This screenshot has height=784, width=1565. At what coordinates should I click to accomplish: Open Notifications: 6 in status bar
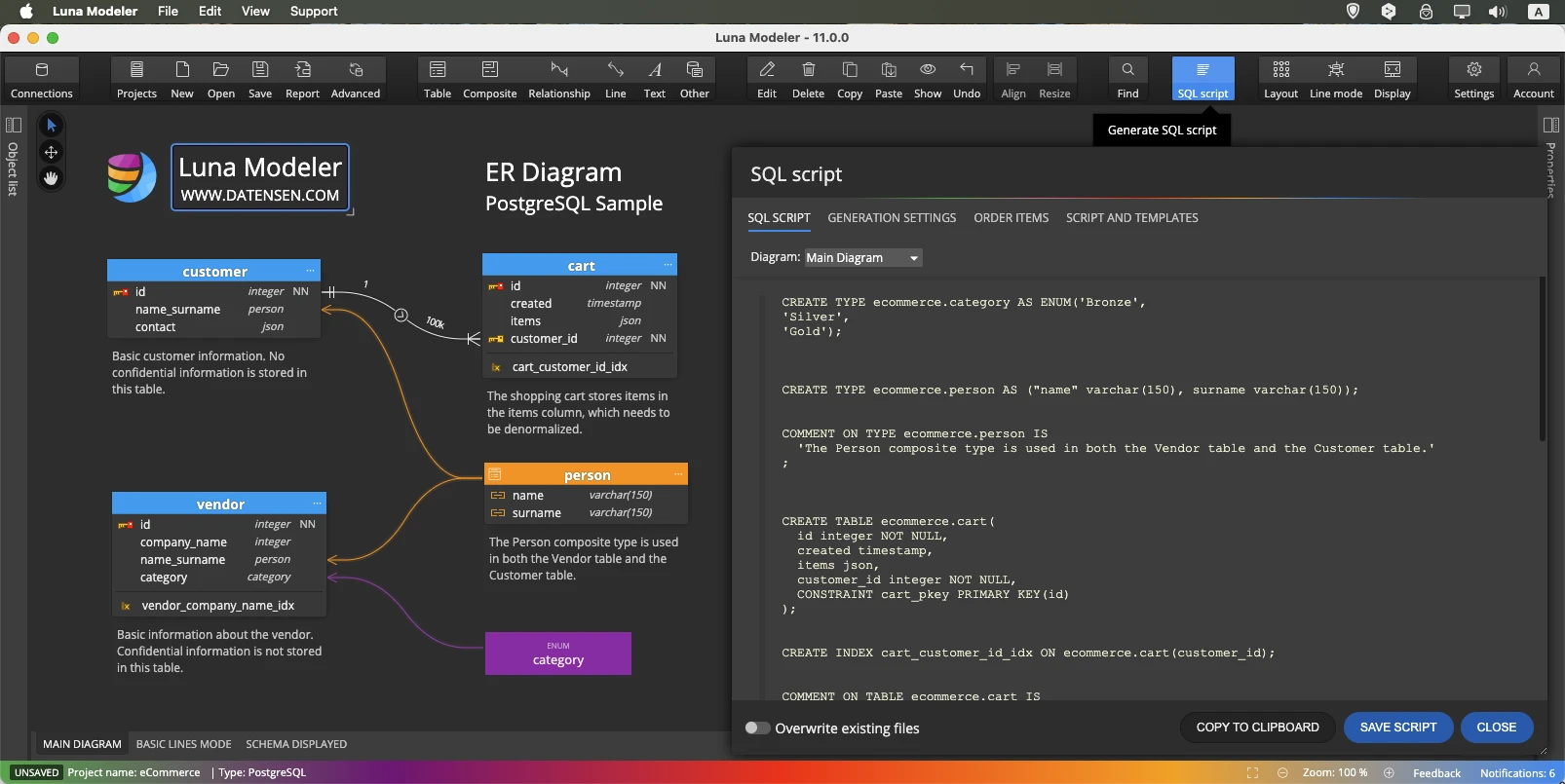pyautogui.click(x=1517, y=773)
